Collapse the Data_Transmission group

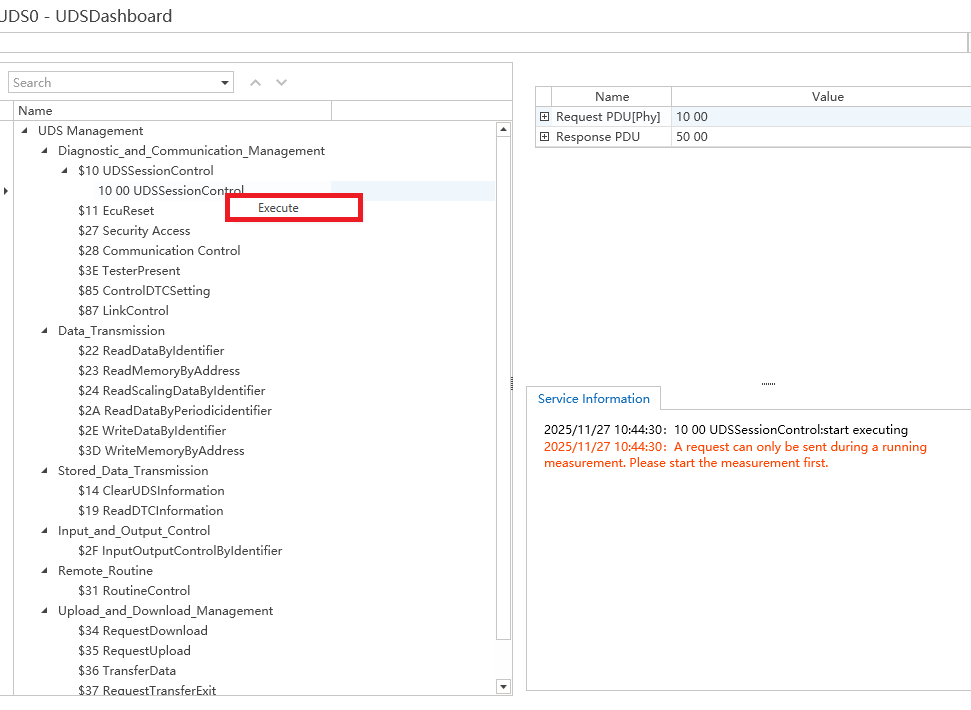pyautogui.click(x=44, y=331)
